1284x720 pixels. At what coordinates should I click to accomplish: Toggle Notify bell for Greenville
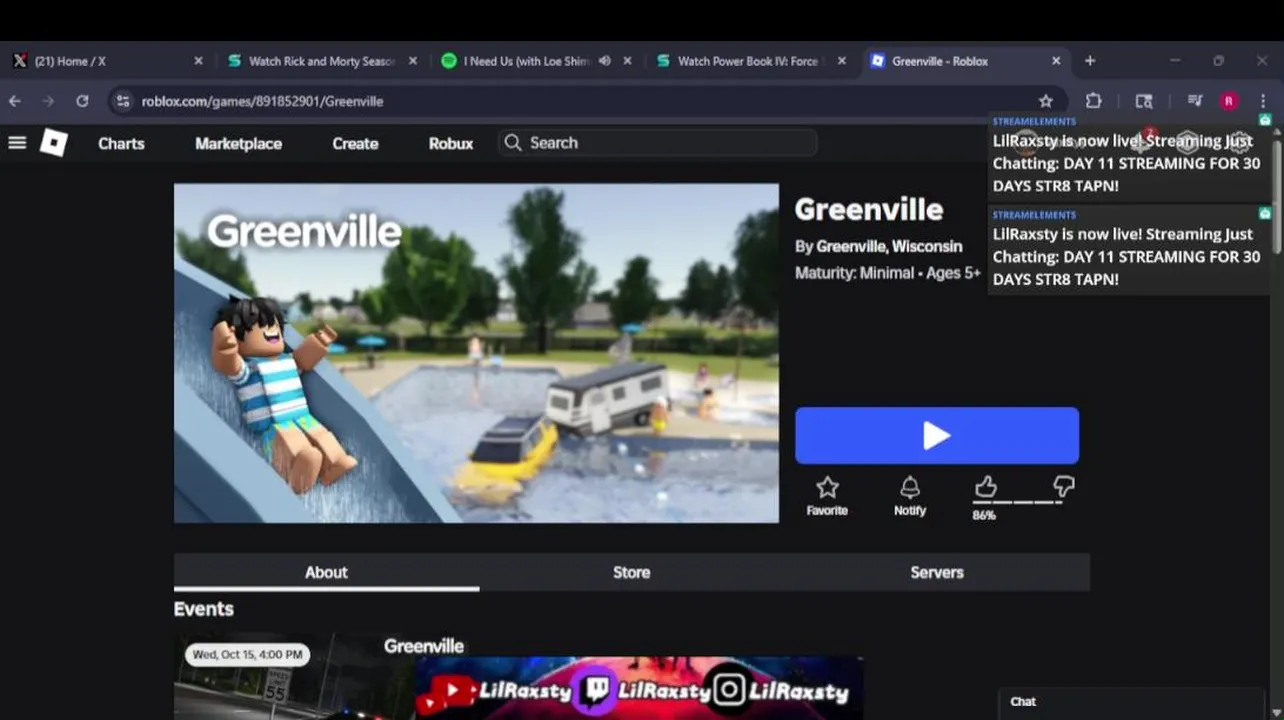[910, 496]
